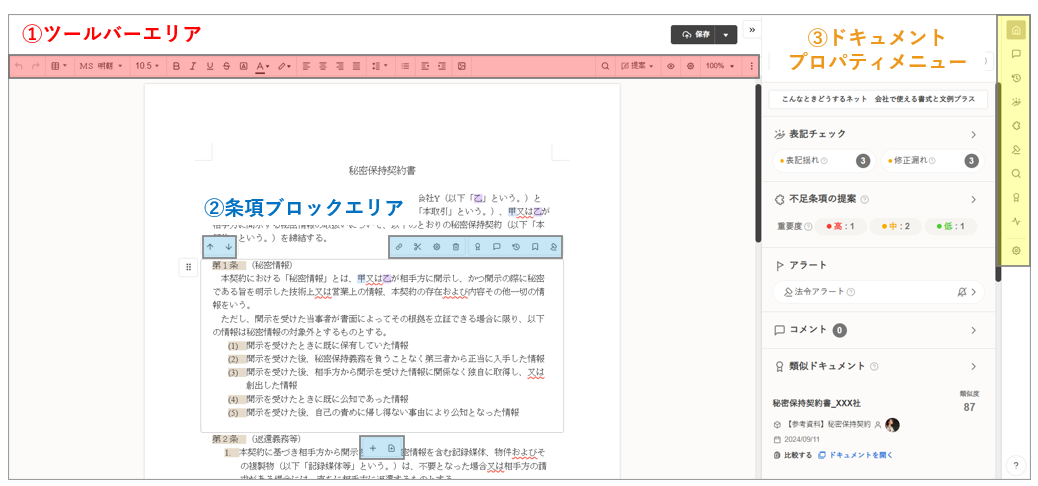The height and width of the screenshot is (486, 1038).
Task: Select the font color A swatch in the toolbar
Action: pyautogui.click(x=260, y=66)
